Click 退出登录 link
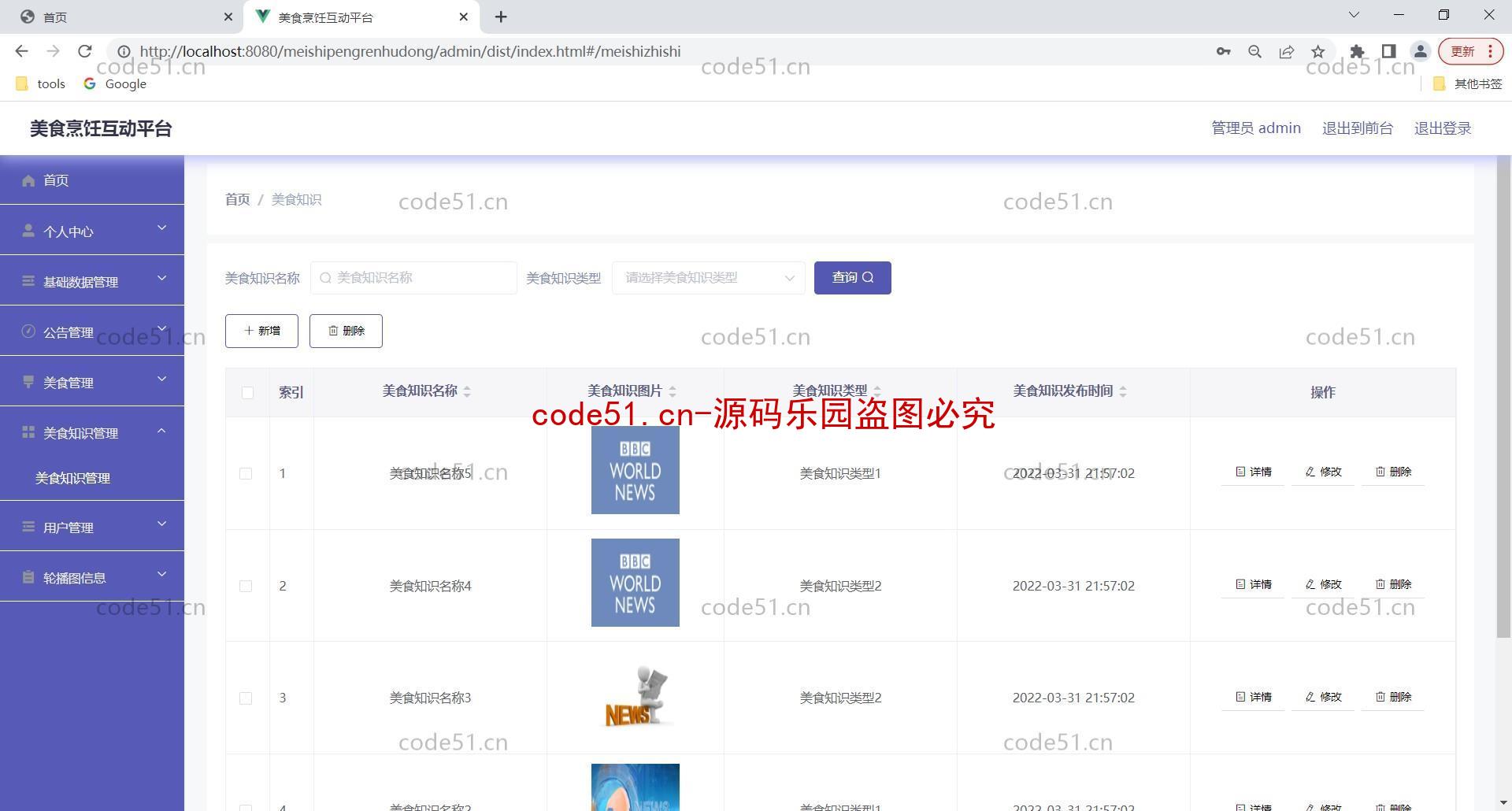Image resolution: width=1512 pixels, height=811 pixels. point(1442,128)
